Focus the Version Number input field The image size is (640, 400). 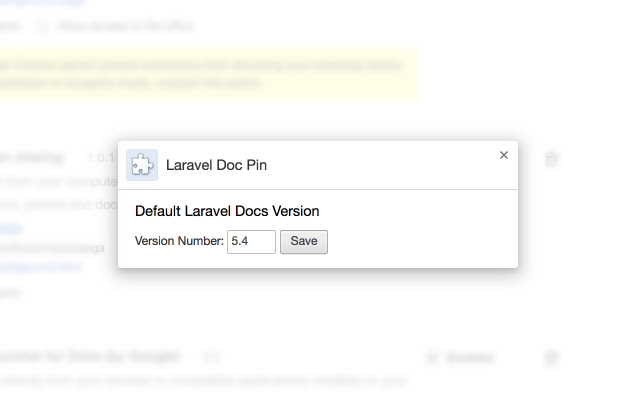point(251,241)
